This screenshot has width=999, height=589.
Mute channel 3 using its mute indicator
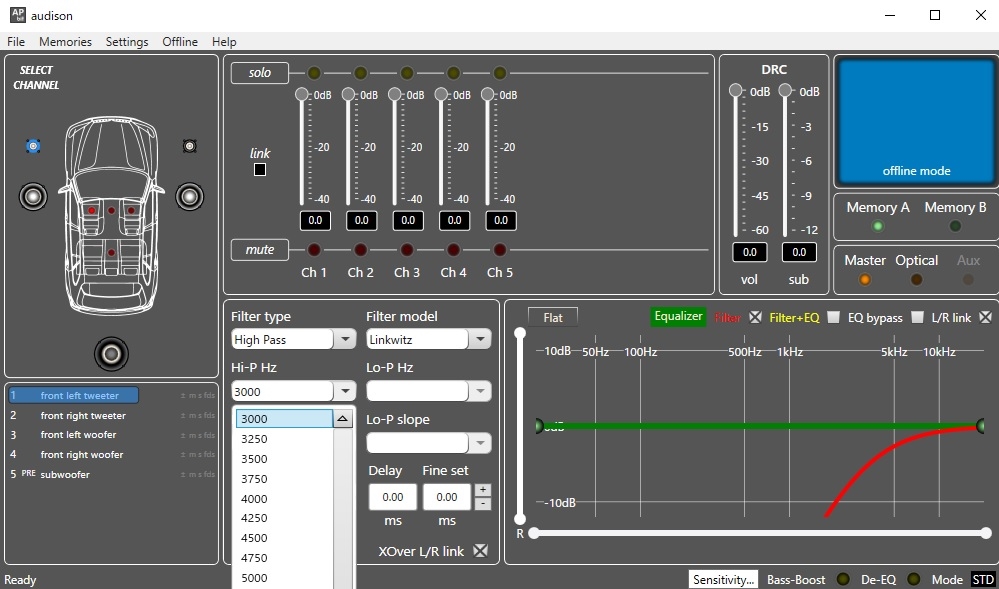(407, 249)
